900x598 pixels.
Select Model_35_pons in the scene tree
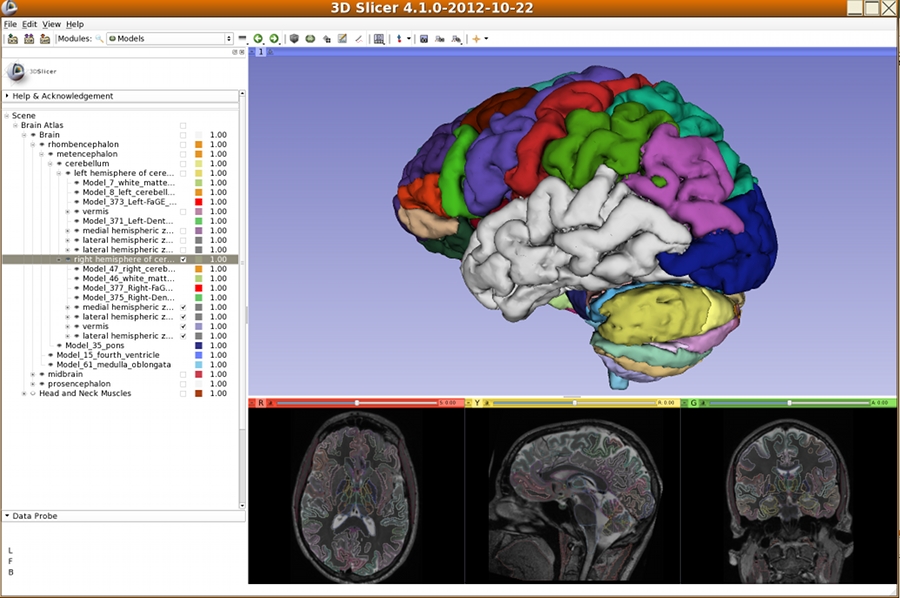94,345
